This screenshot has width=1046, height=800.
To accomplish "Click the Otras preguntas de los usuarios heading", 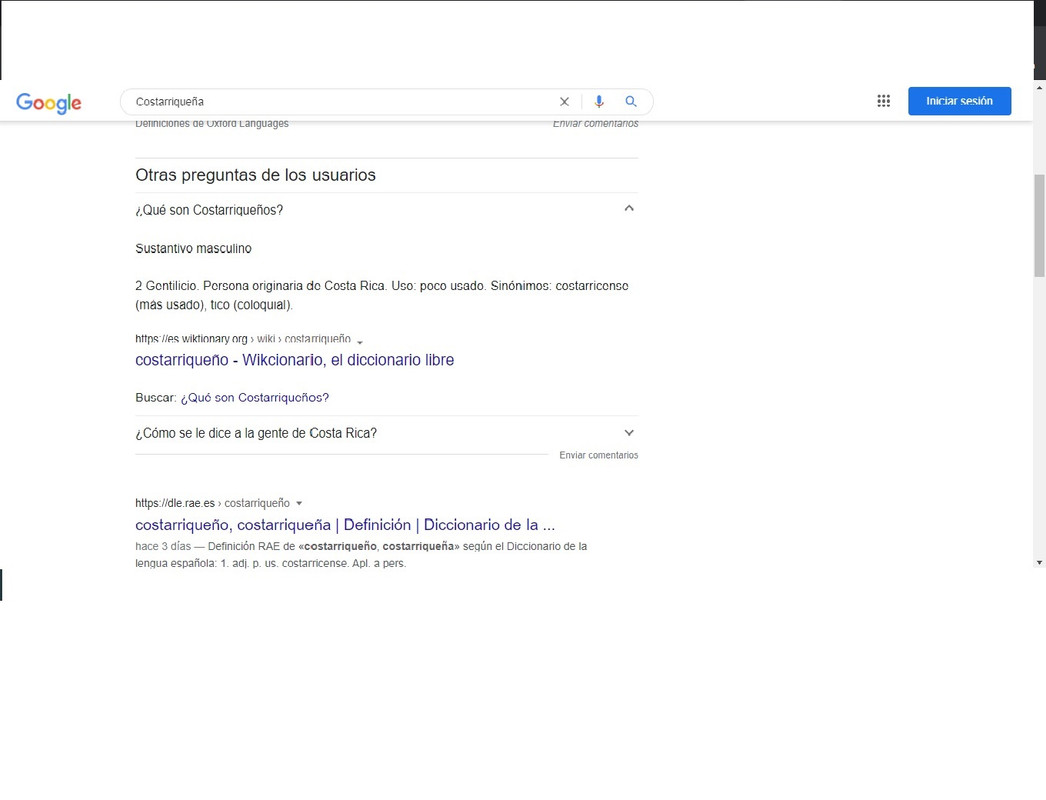I will point(255,175).
